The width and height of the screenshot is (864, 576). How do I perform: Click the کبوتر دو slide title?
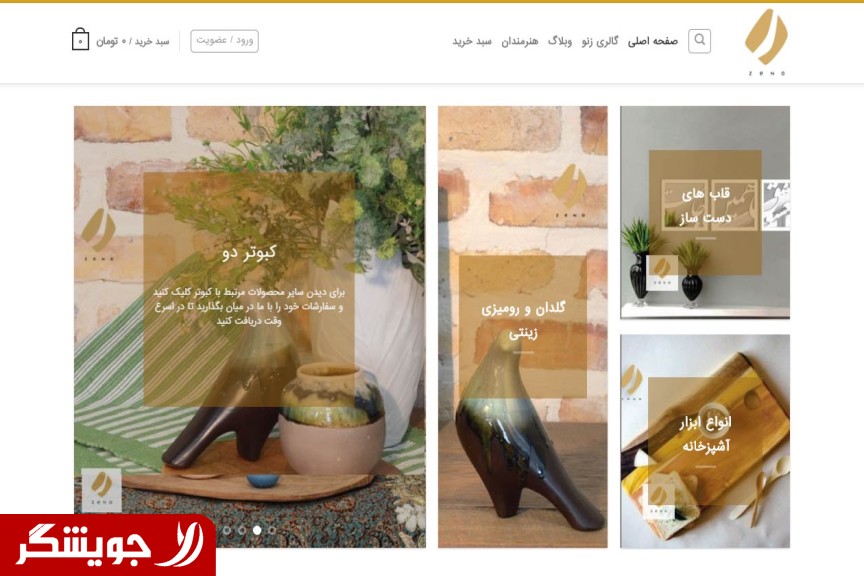(249, 252)
